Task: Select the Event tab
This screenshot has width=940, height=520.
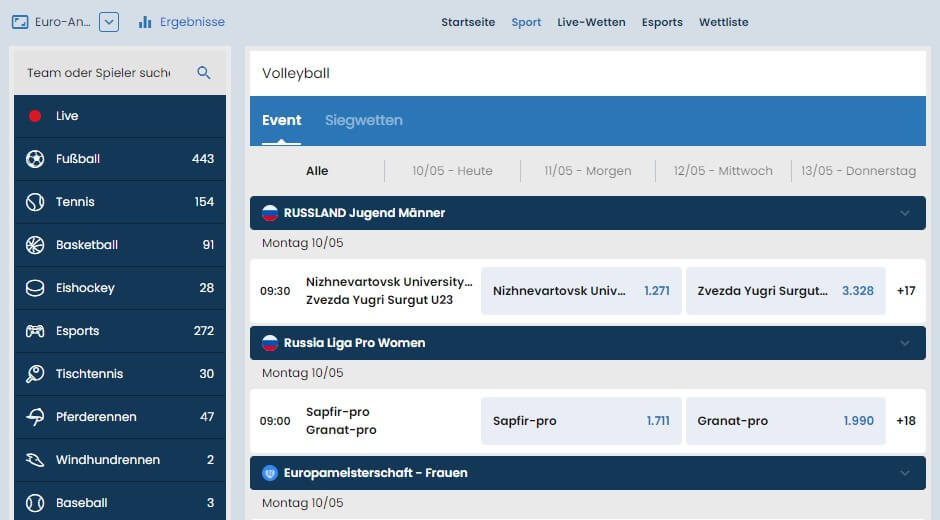Action: (x=281, y=121)
